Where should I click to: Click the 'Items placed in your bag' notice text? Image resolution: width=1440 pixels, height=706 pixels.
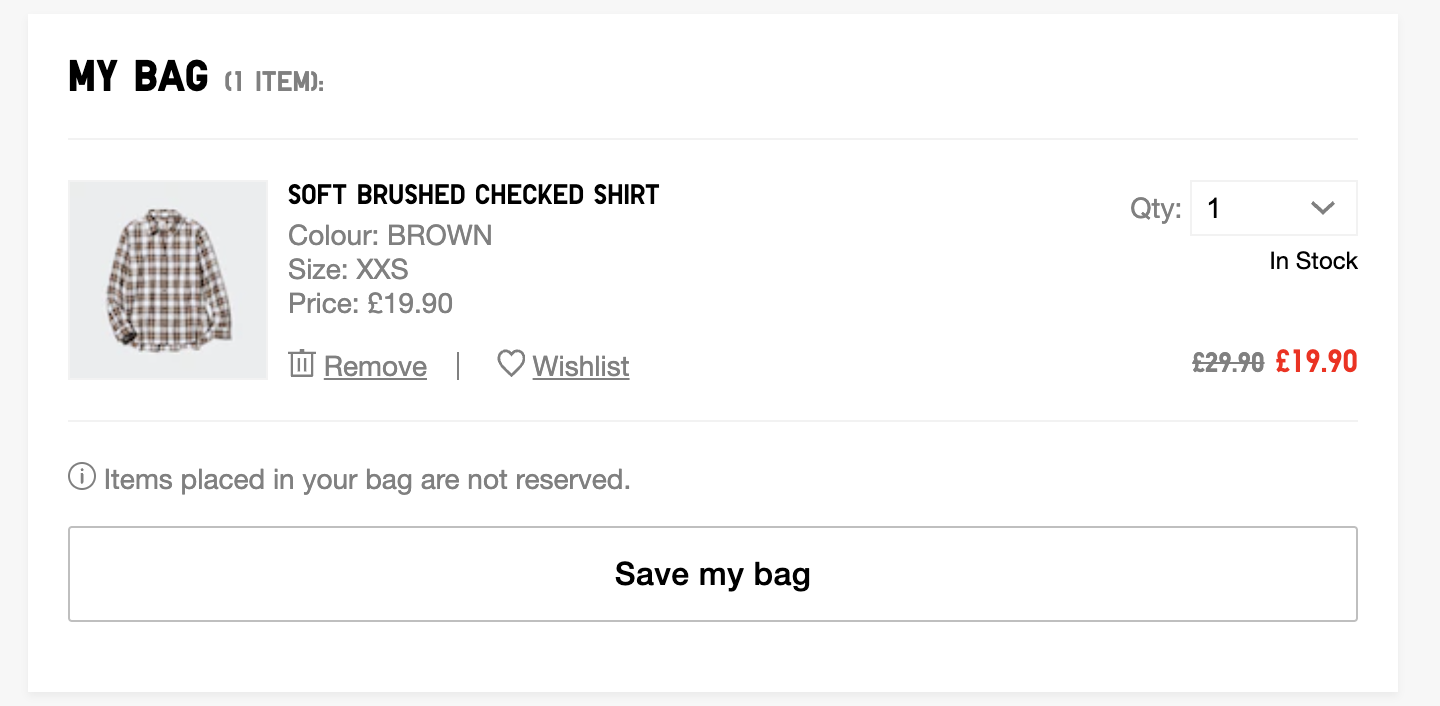[x=367, y=480]
